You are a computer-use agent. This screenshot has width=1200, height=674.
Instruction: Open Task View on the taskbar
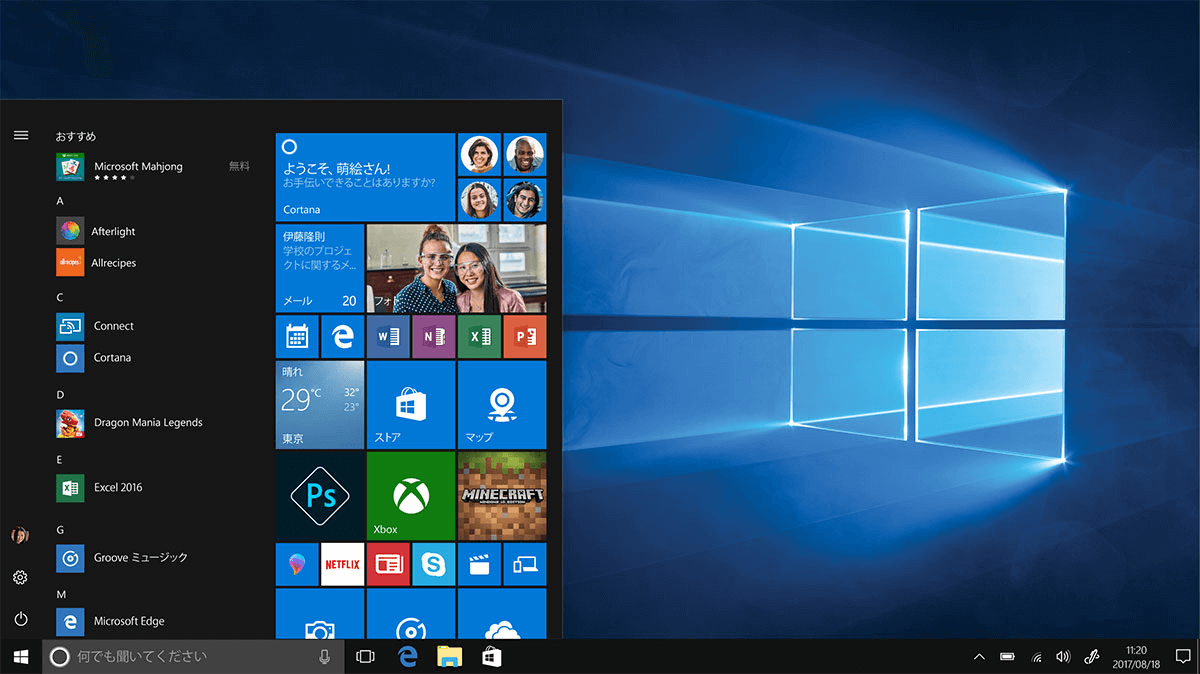click(365, 657)
